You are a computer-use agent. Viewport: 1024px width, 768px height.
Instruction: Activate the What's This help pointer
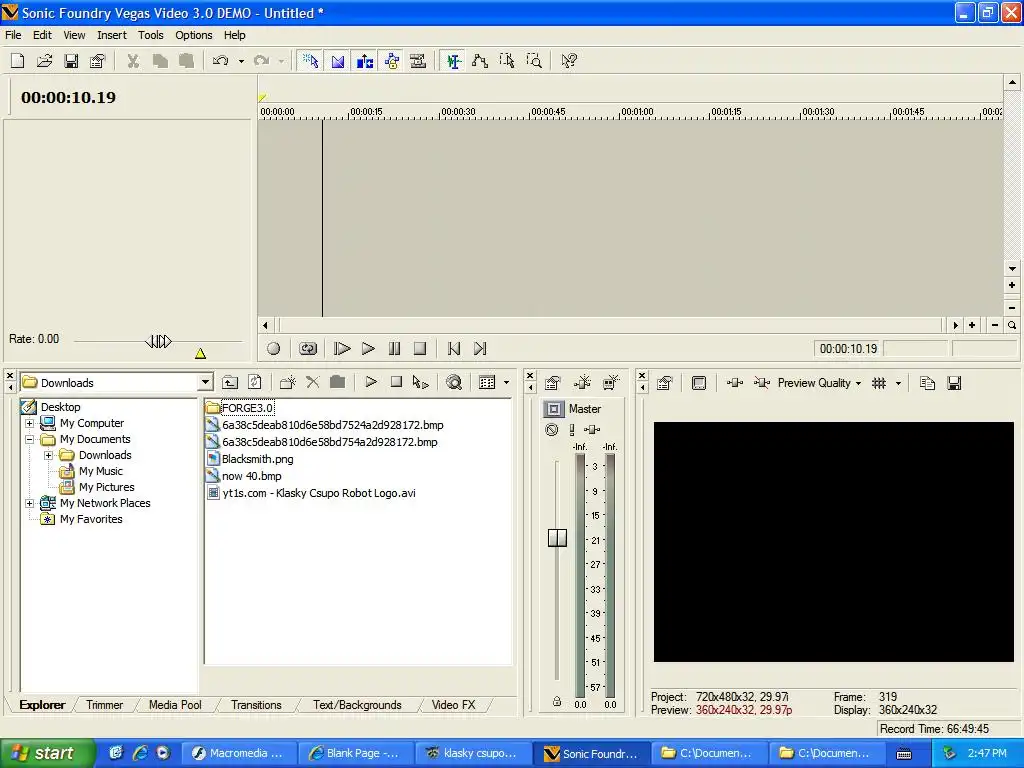click(569, 61)
